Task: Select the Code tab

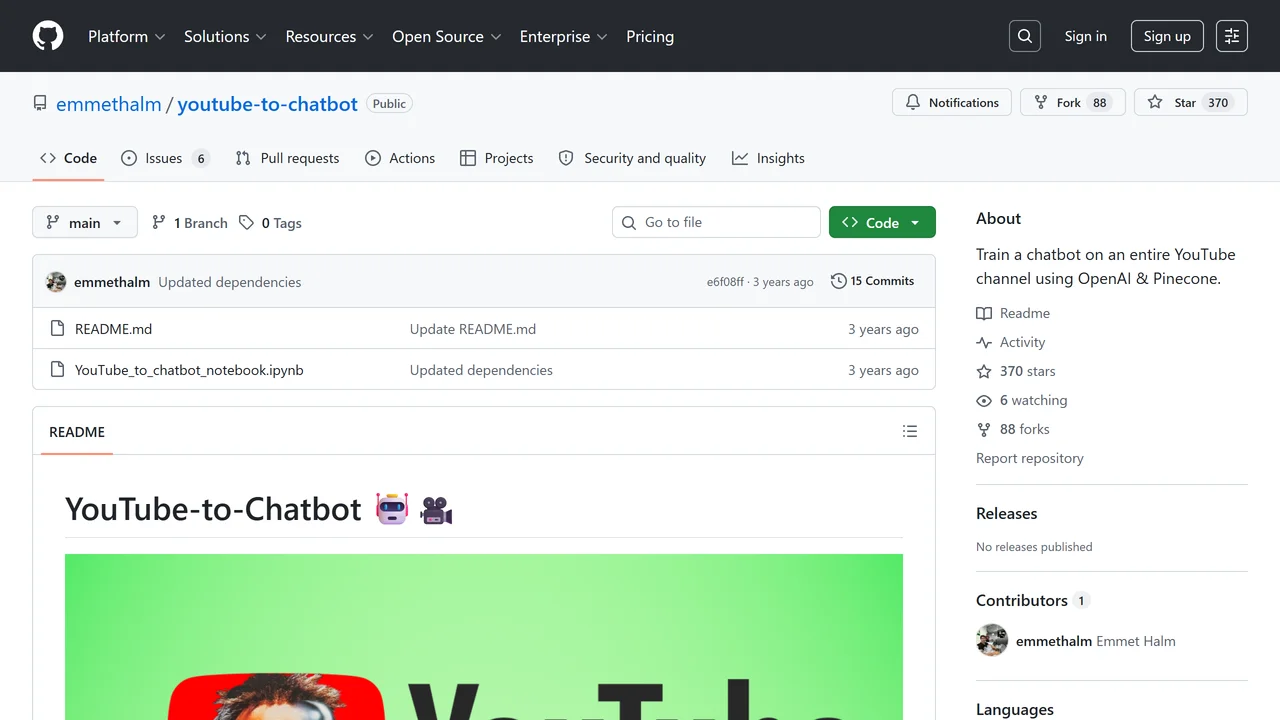Action: pos(68,158)
